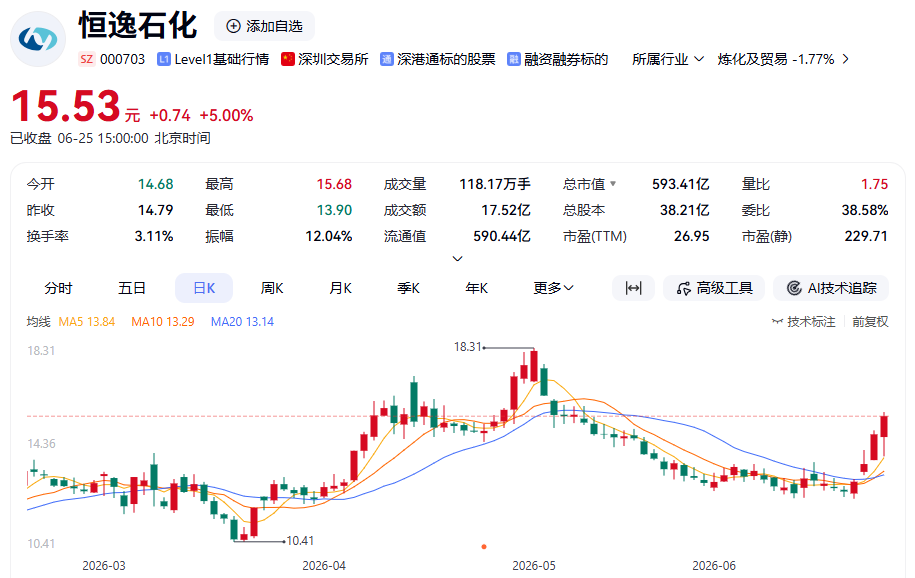Click the China flag icon by 深圳交易所
This screenshot has width=915, height=578.
(288, 60)
